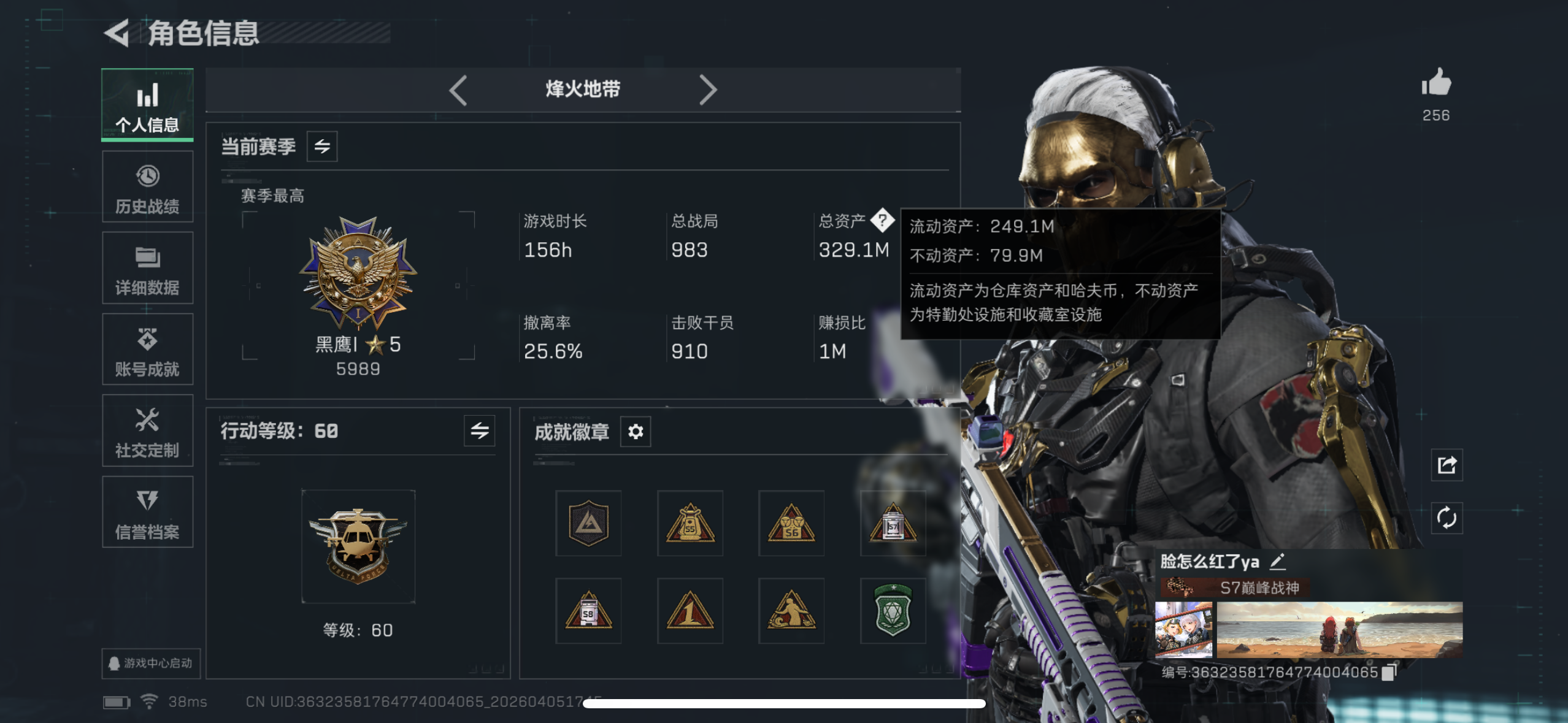Select the green shield achievement badge

893,611
